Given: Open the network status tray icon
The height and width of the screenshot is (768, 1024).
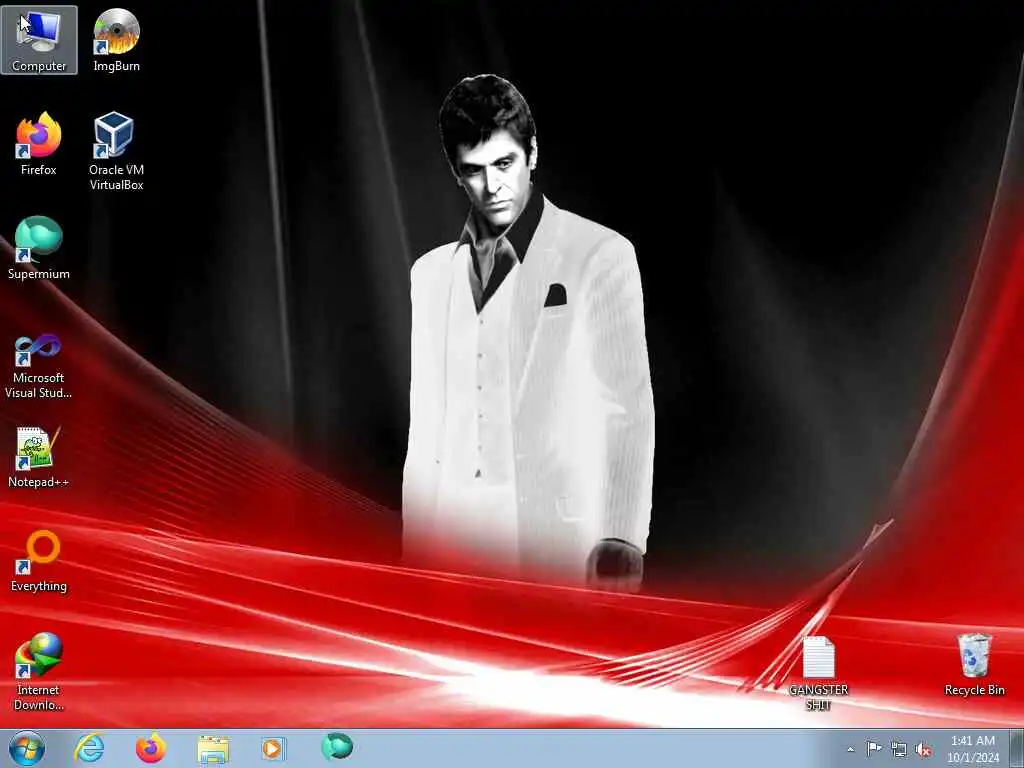Looking at the screenshot, I should (899, 749).
